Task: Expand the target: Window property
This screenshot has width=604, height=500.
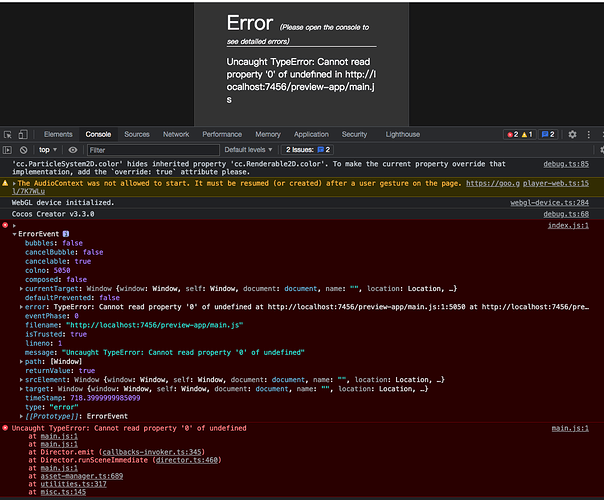Action: pos(21,389)
